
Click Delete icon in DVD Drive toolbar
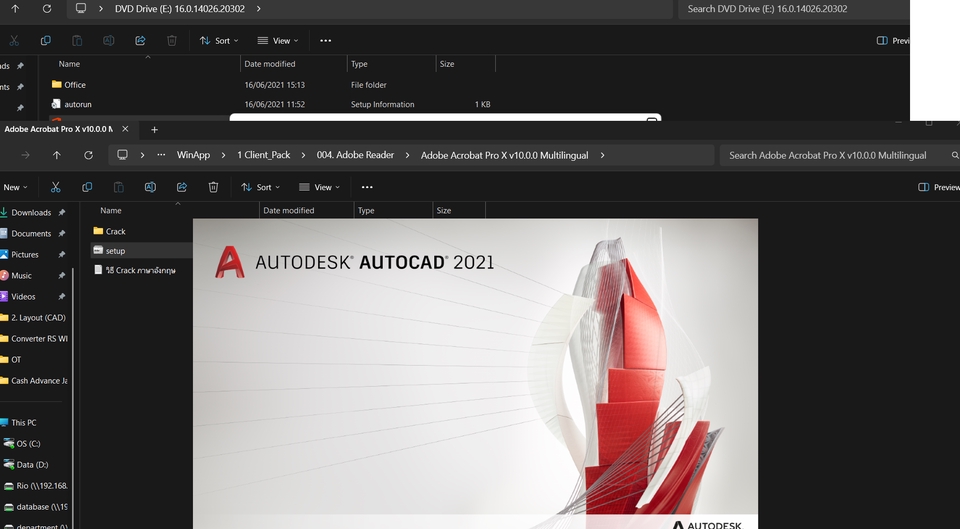click(x=172, y=40)
